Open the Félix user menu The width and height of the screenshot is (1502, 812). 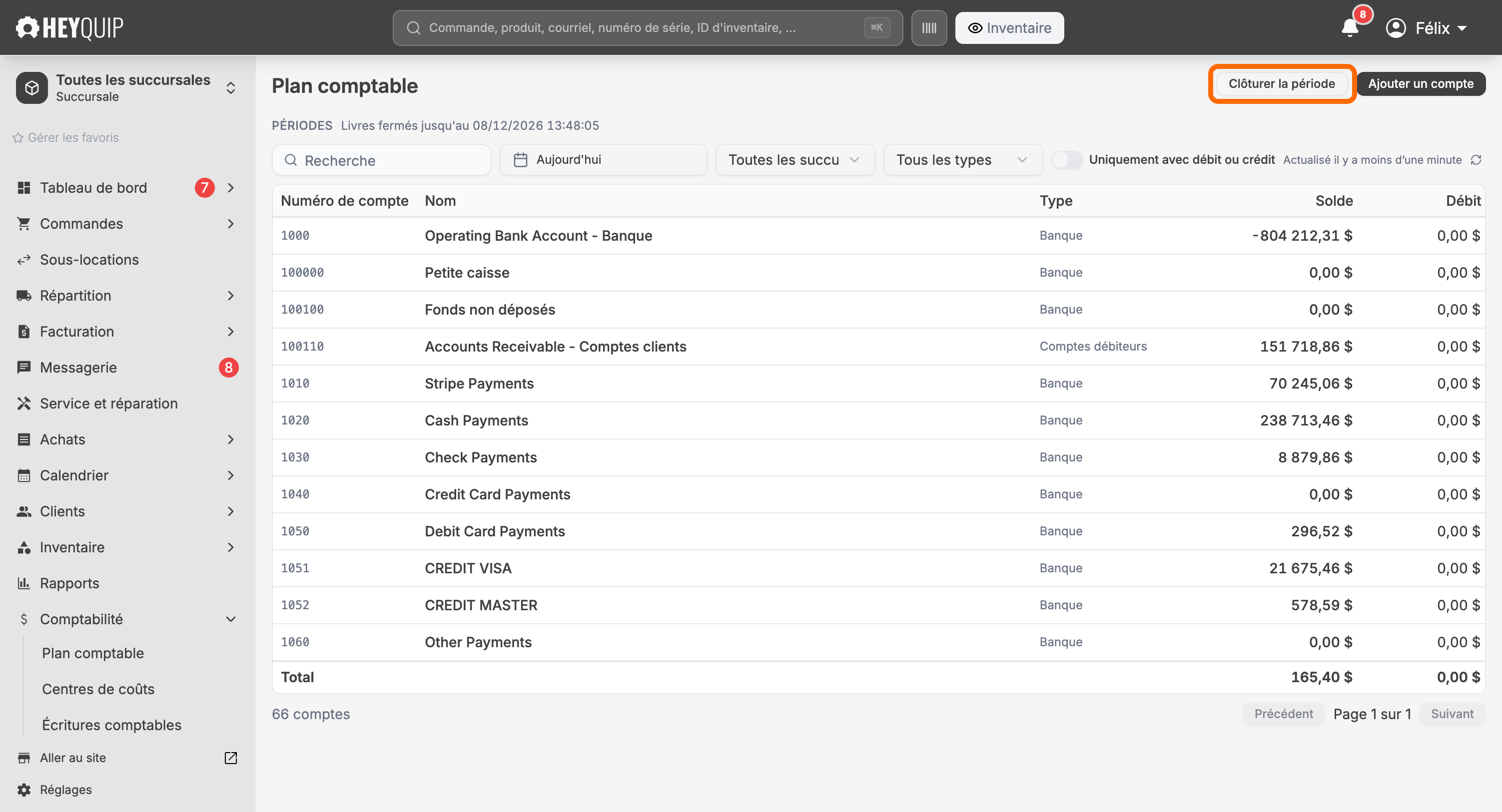(1426, 27)
